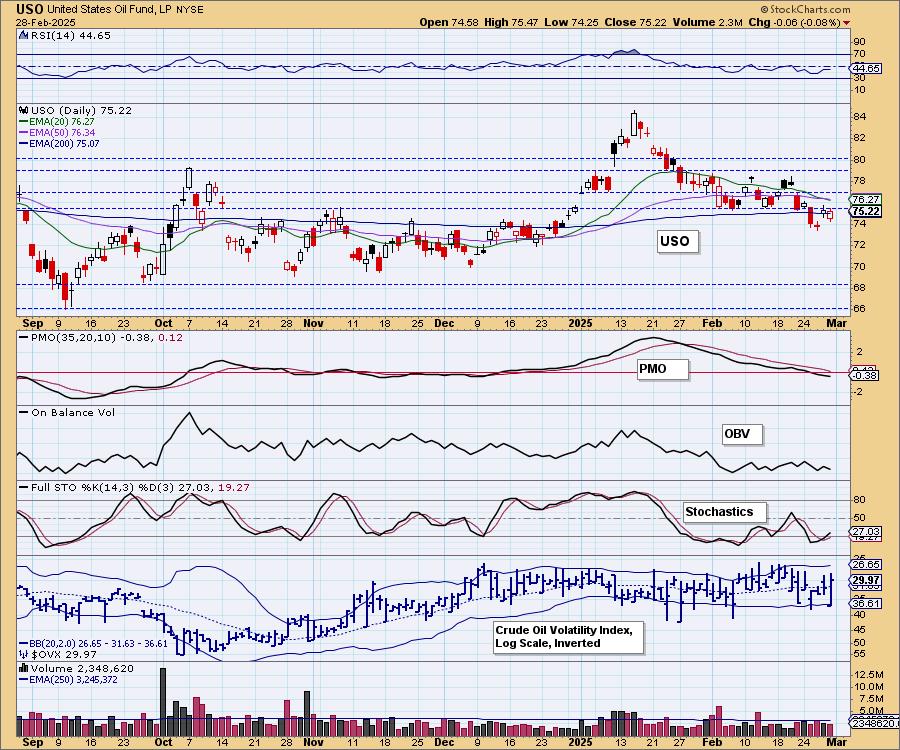The image size is (900, 750).
Task: Click the EMA(20) 76.27 legend entry
Action: (x=57, y=122)
